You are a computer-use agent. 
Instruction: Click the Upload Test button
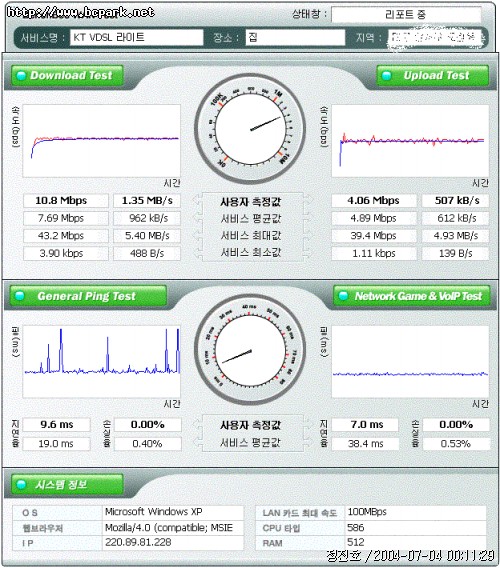(x=433, y=75)
